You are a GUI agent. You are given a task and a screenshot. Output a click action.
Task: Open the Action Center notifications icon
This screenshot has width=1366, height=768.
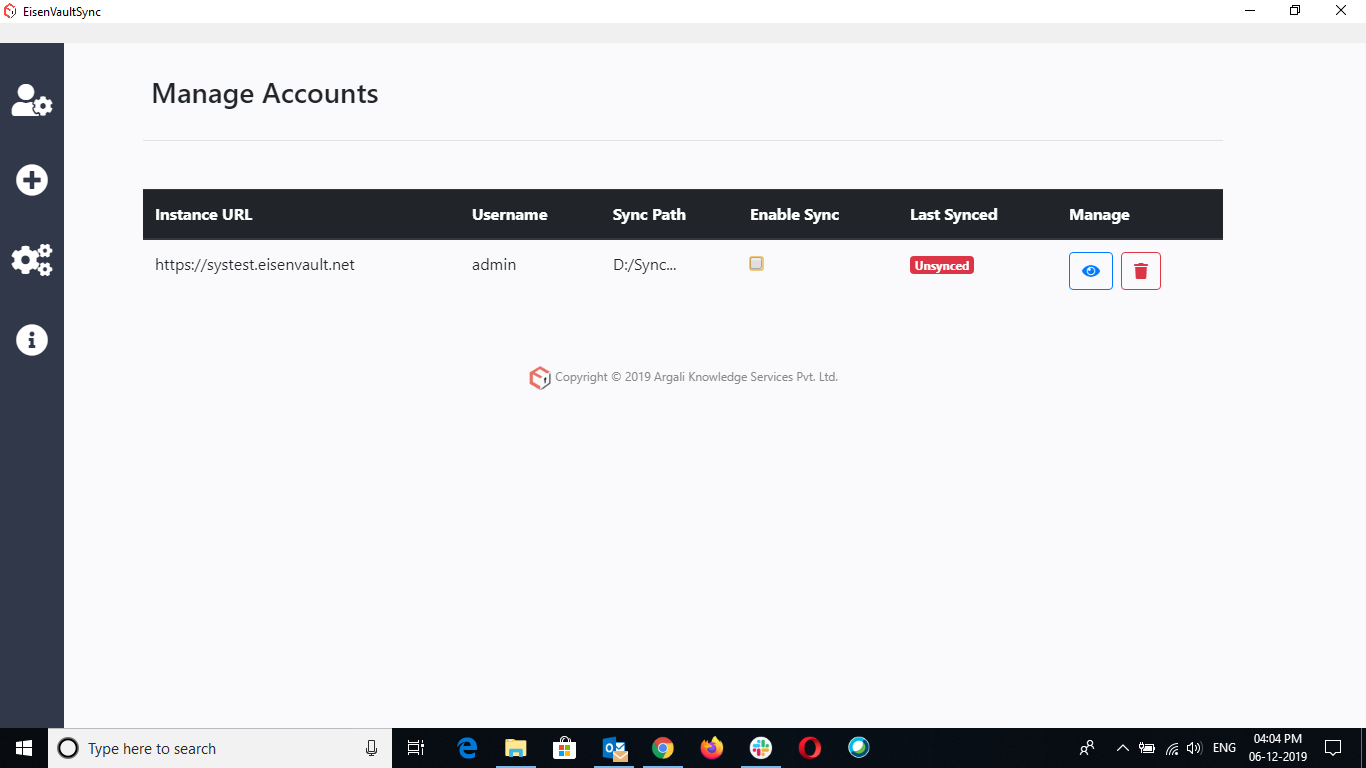click(x=1332, y=748)
